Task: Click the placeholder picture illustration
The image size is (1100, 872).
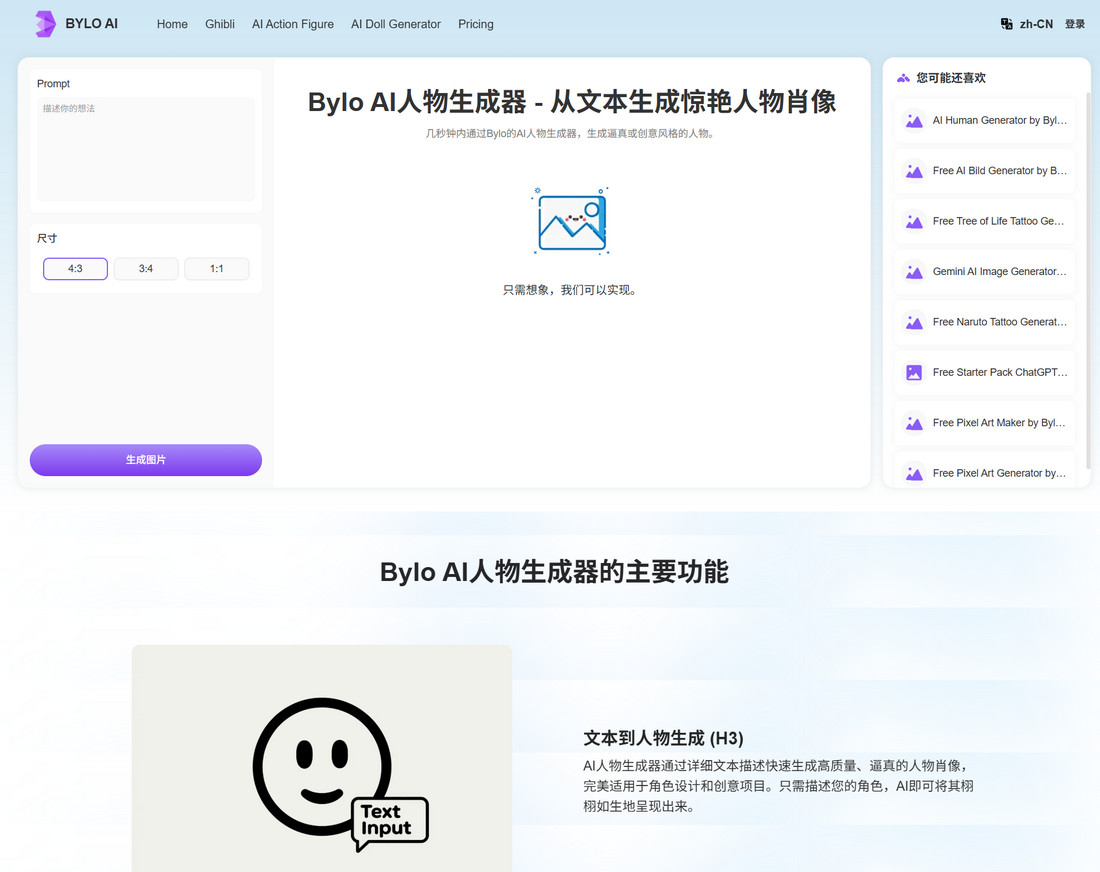Action: click(571, 222)
